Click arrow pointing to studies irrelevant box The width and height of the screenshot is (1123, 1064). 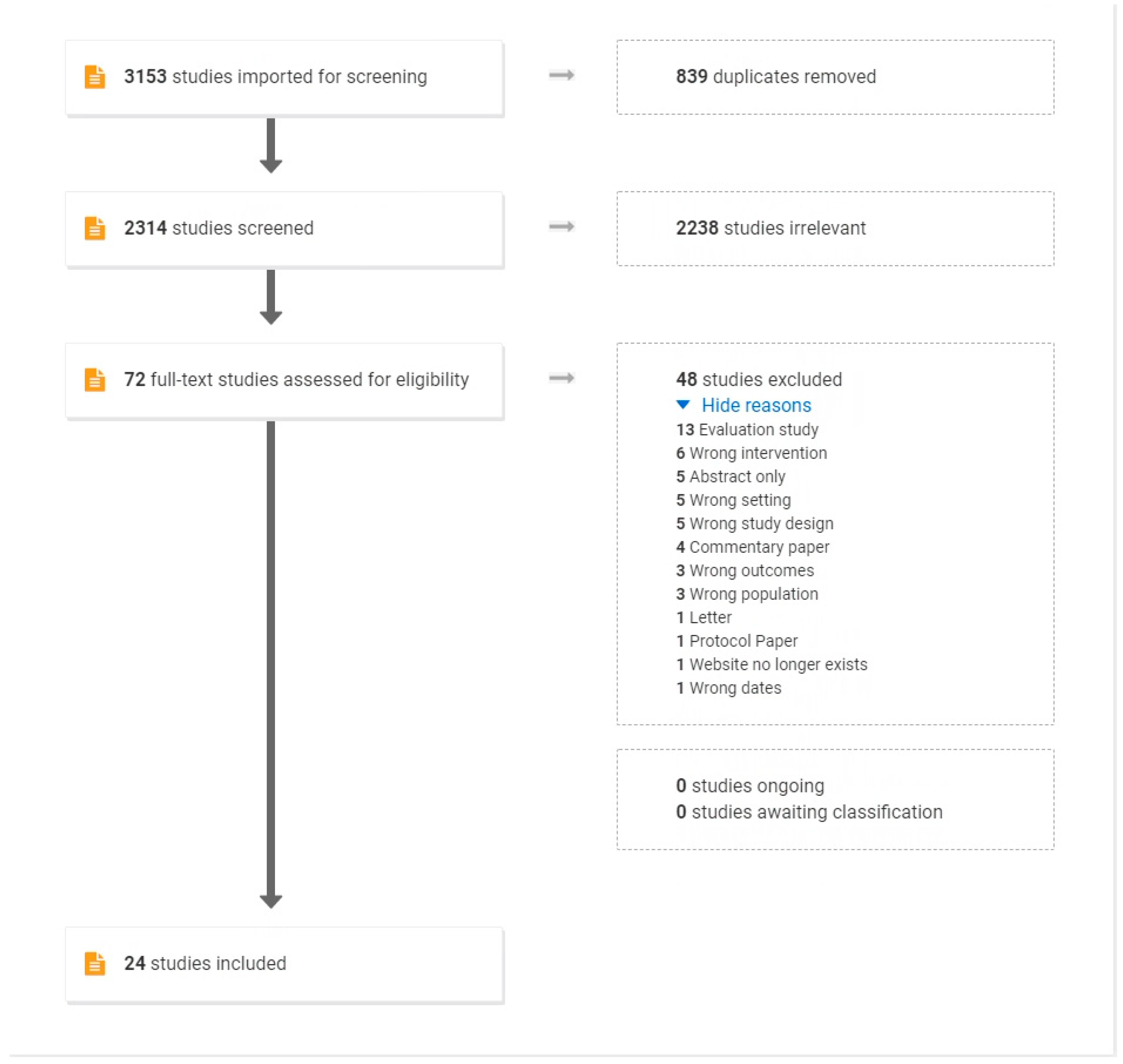pyautogui.click(x=562, y=227)
